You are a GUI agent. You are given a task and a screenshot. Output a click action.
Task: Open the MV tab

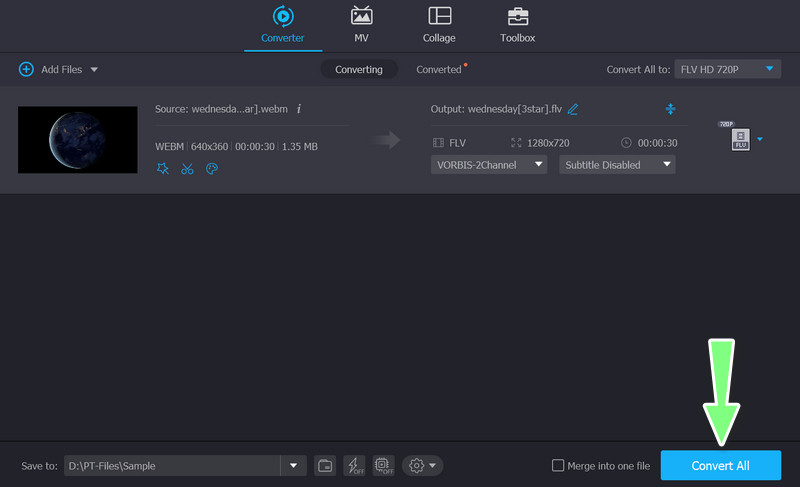[361, 25]
